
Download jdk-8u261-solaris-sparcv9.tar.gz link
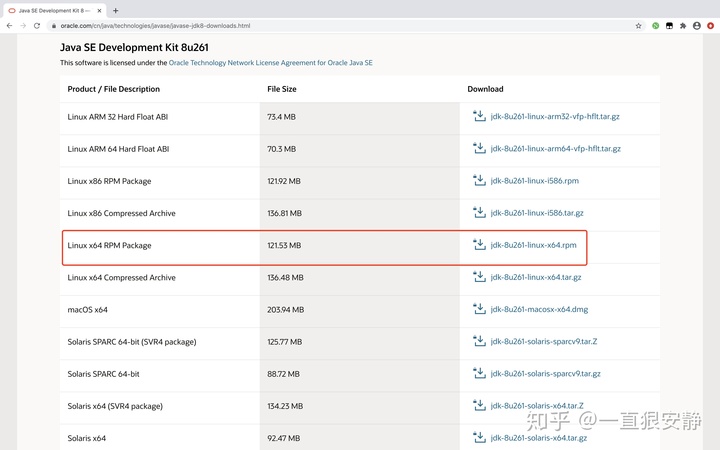coord(546,374)
